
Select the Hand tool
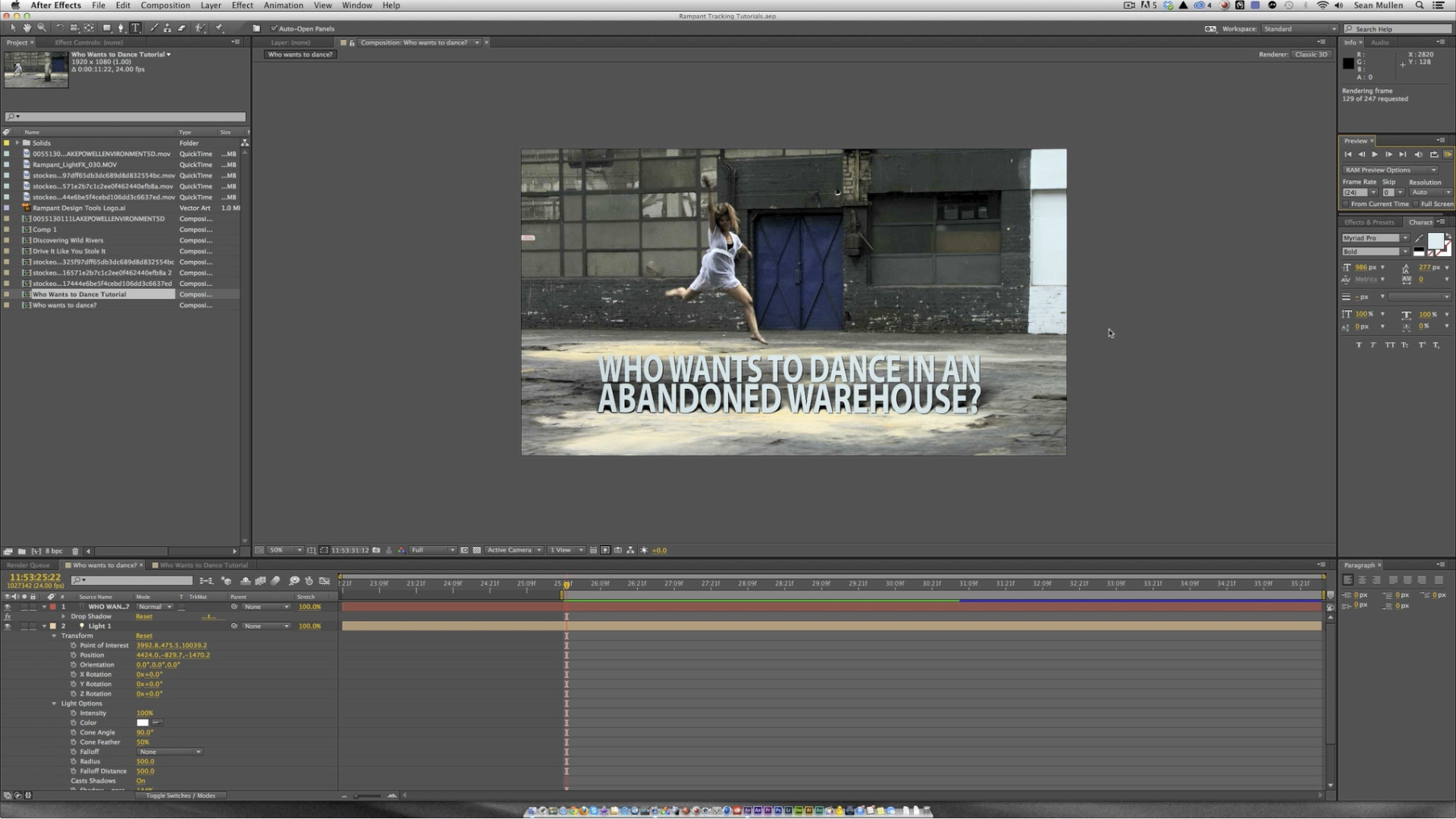pyautogui.click(x=27, y=28)
